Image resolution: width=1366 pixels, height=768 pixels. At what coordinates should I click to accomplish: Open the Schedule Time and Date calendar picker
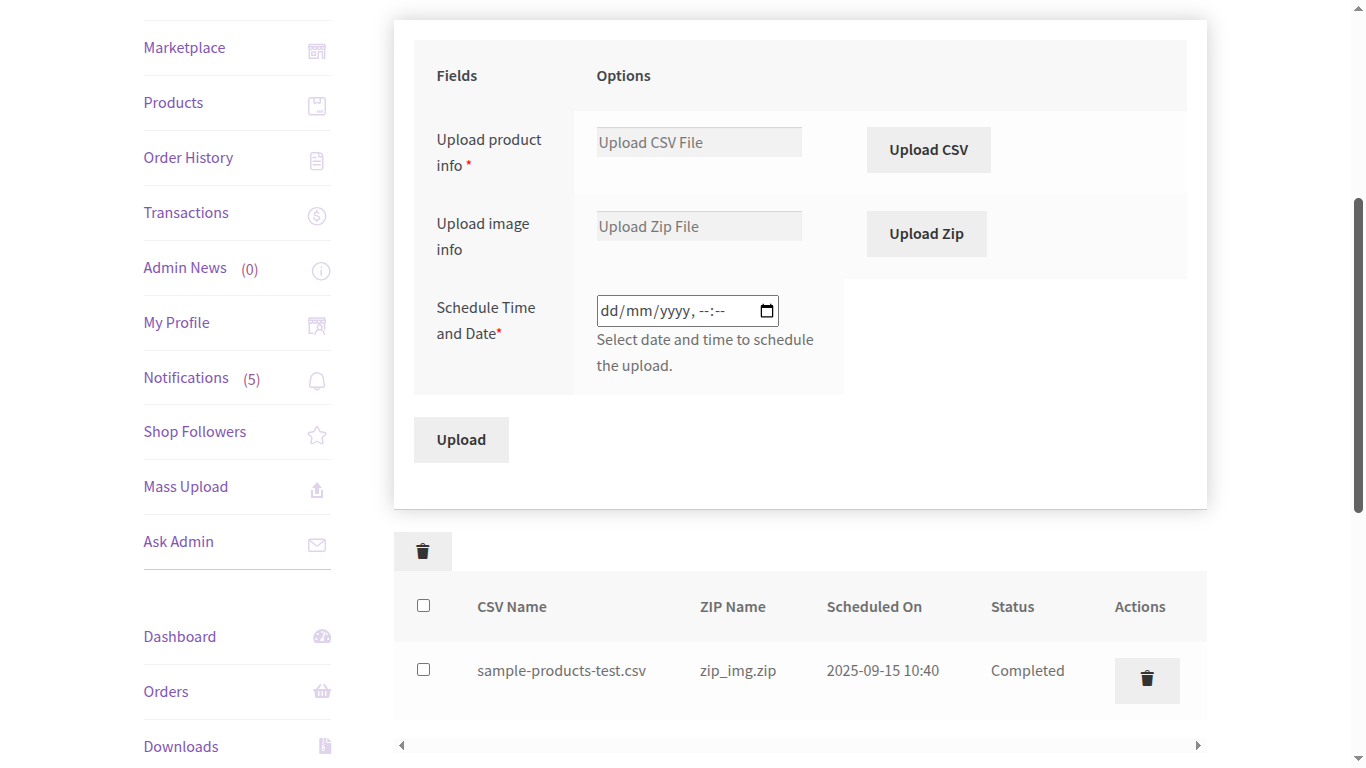[766, 311]
